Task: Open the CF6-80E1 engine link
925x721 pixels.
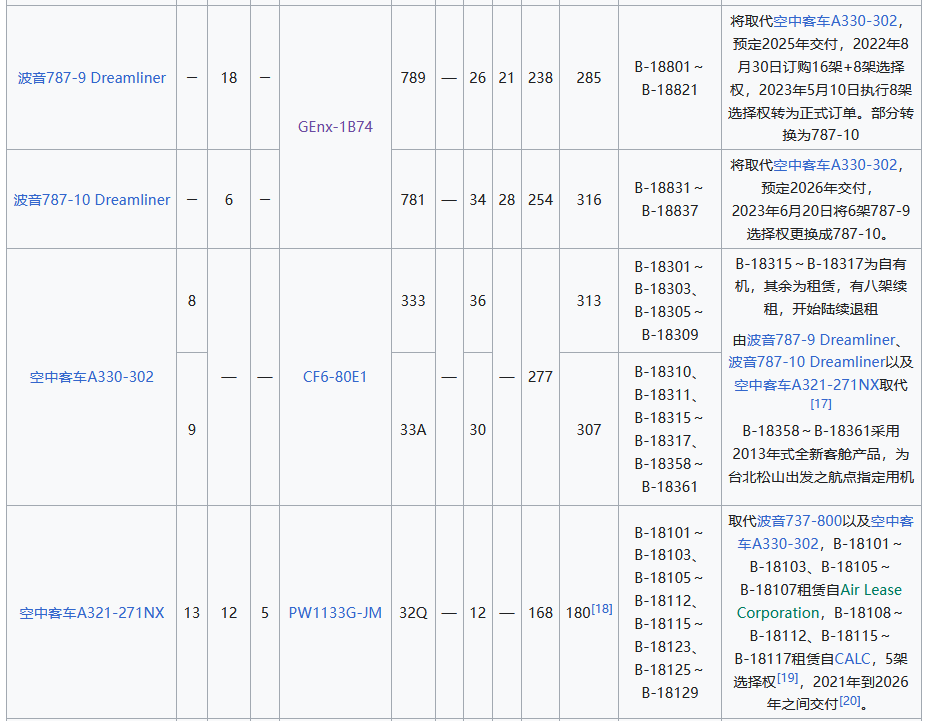Action: pos(335,377)
